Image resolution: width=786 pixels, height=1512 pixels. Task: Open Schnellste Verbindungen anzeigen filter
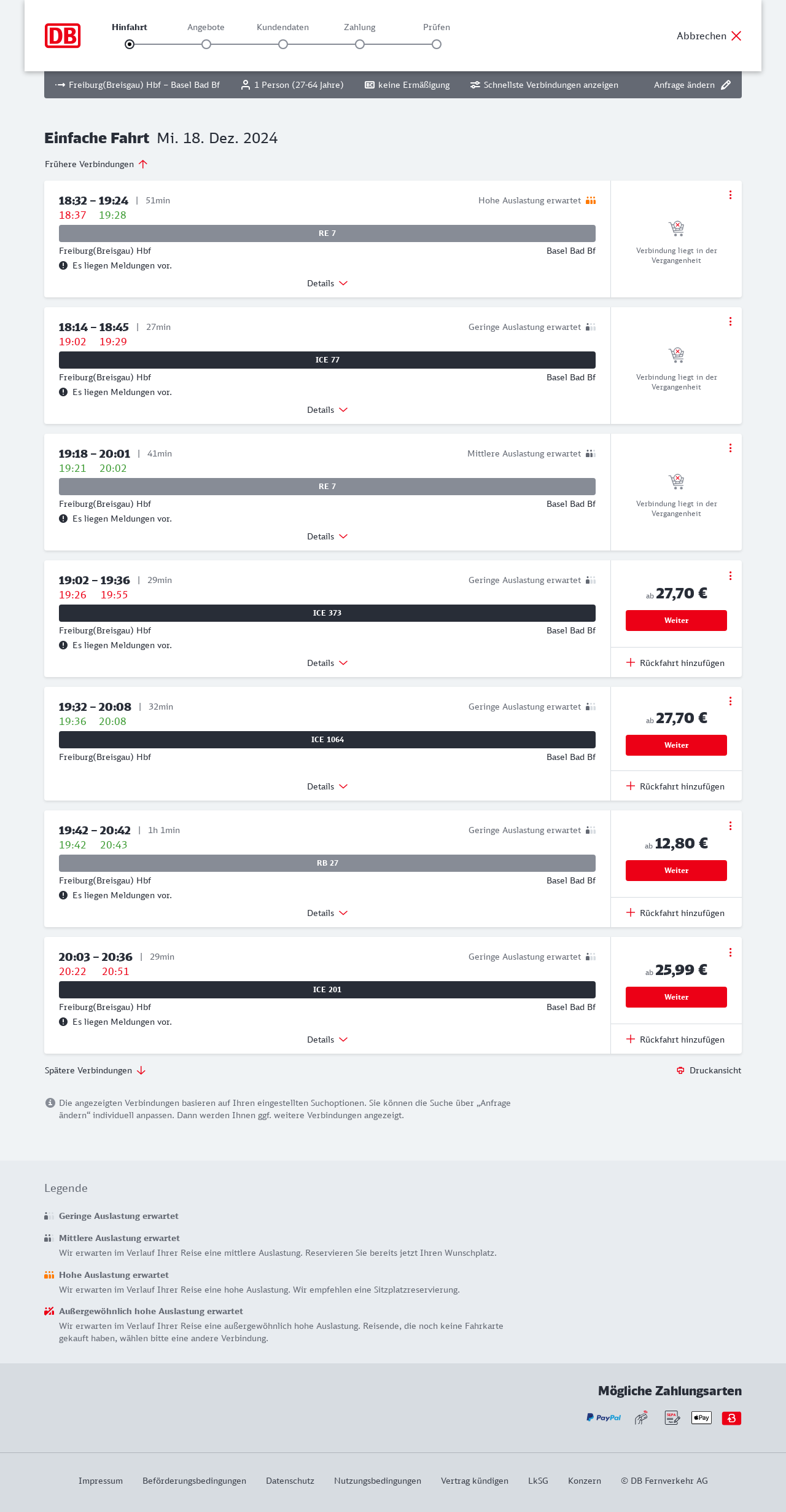pyautogui.click(x=544, y=85)
